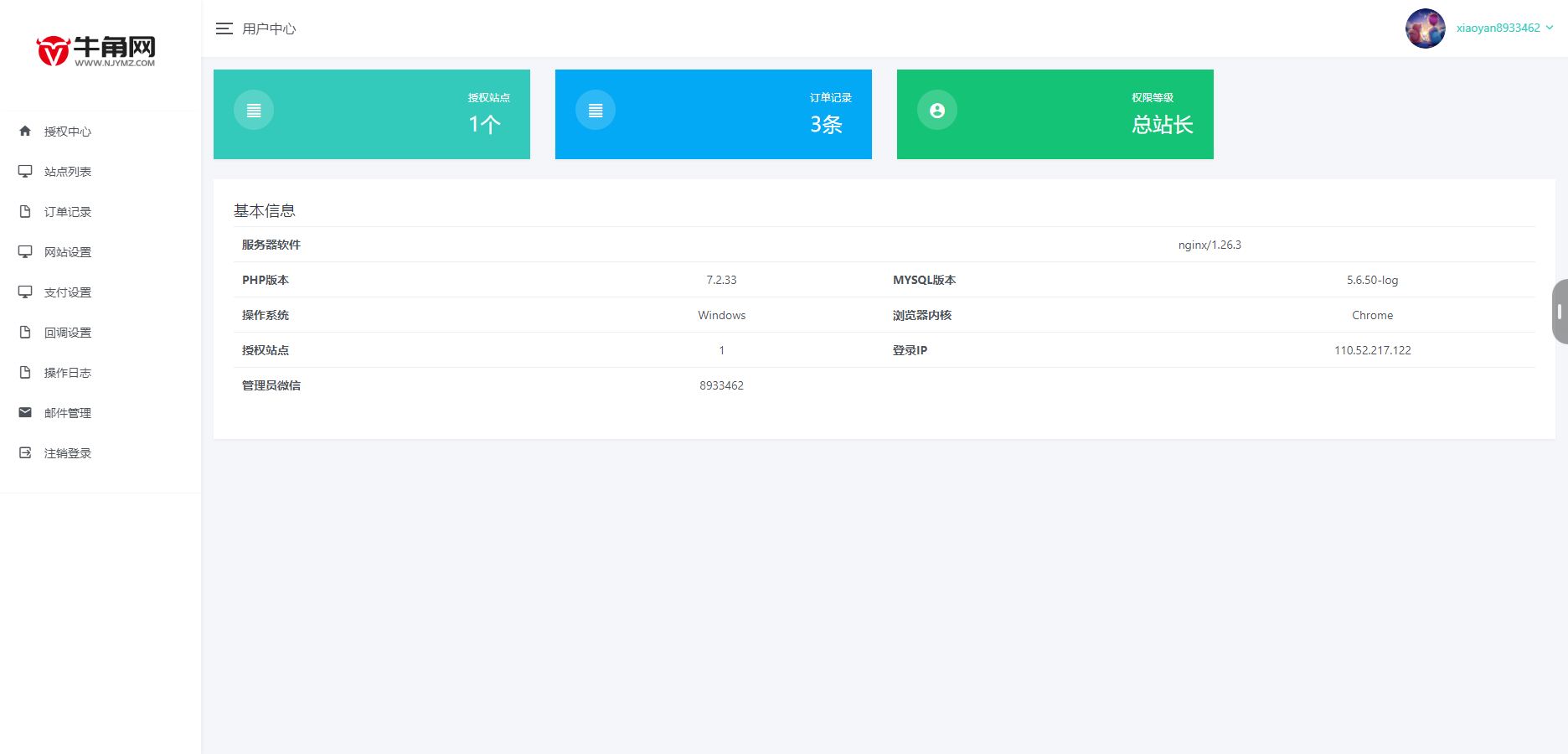This screenshot has height=754, width=1568.
Task: Click the monitor icon beside 支付设置
Action: click(x=25, y=292)
